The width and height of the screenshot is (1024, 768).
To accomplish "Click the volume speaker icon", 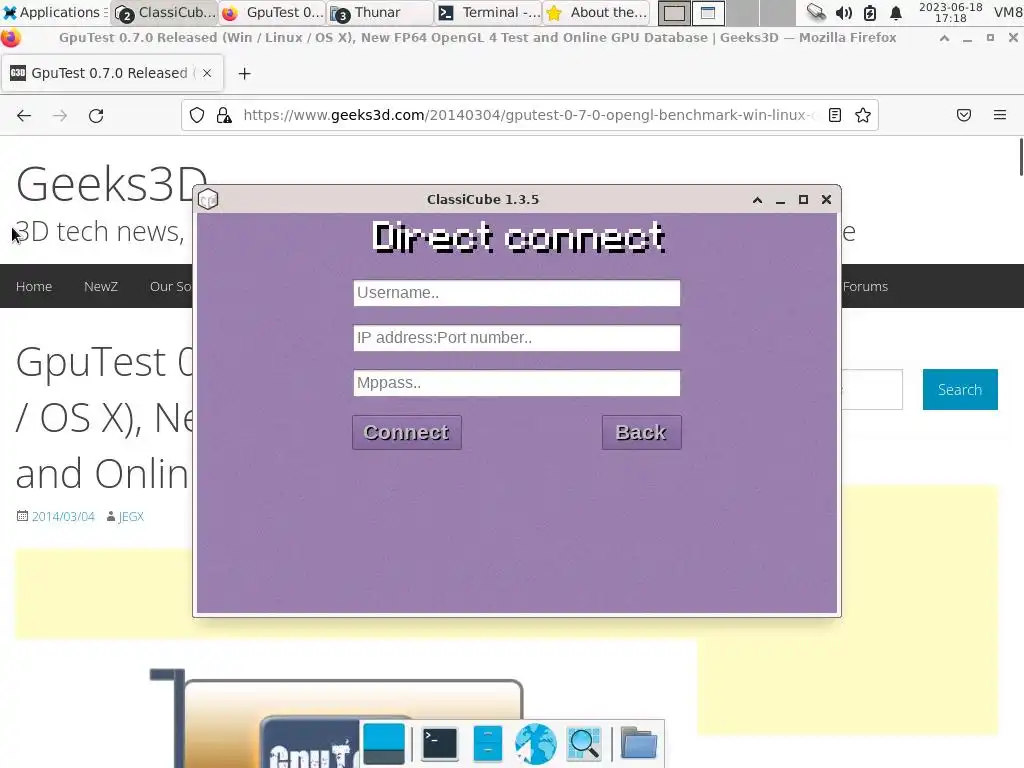I will pos(844,12).
